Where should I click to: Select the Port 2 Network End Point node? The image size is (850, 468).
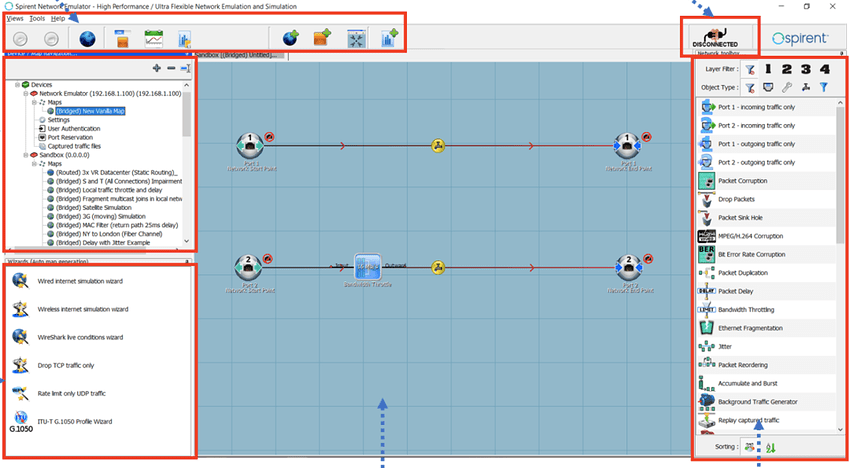629,267
